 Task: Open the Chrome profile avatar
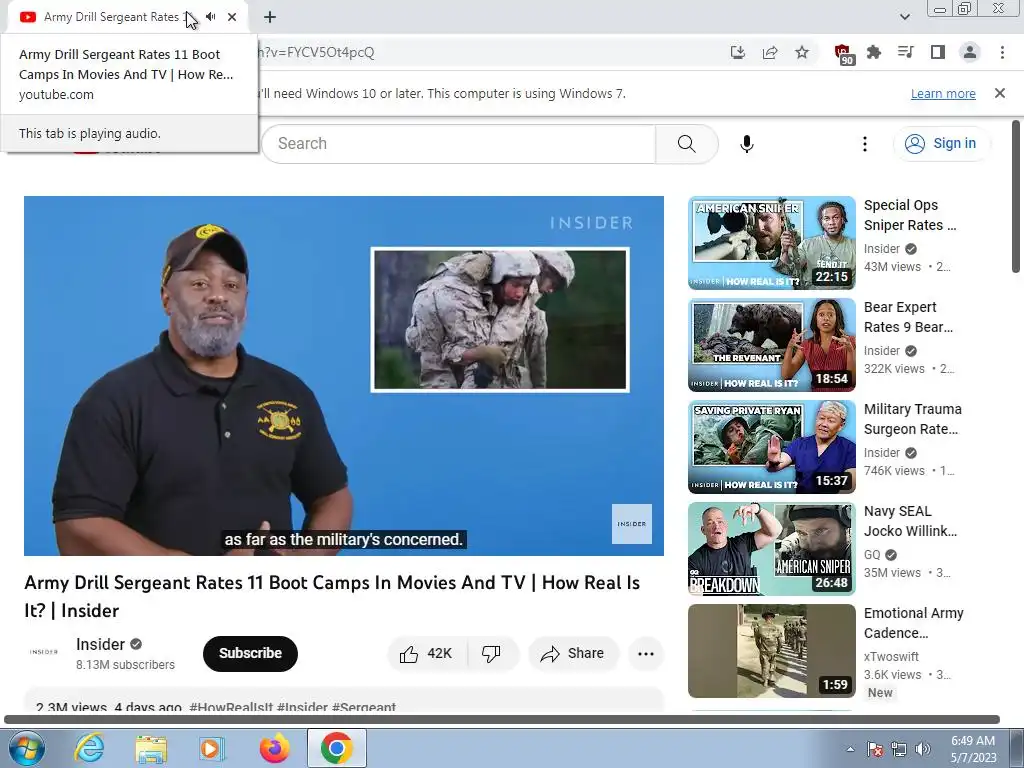(x=970, y=52)
